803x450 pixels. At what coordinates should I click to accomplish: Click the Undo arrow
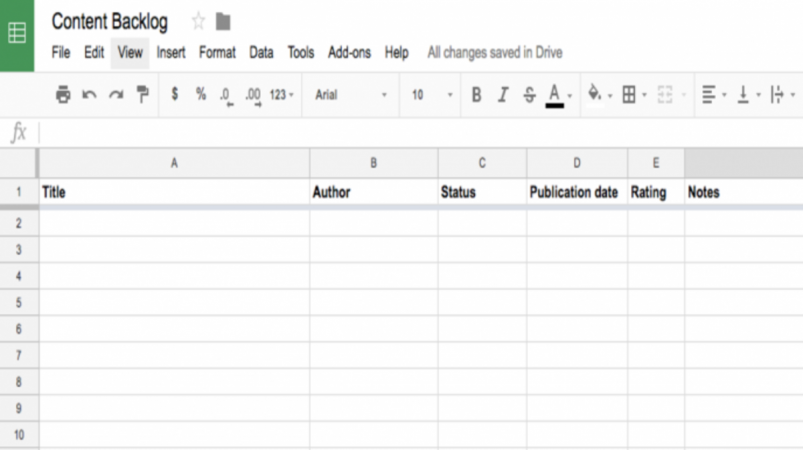(x=90, y=95)
